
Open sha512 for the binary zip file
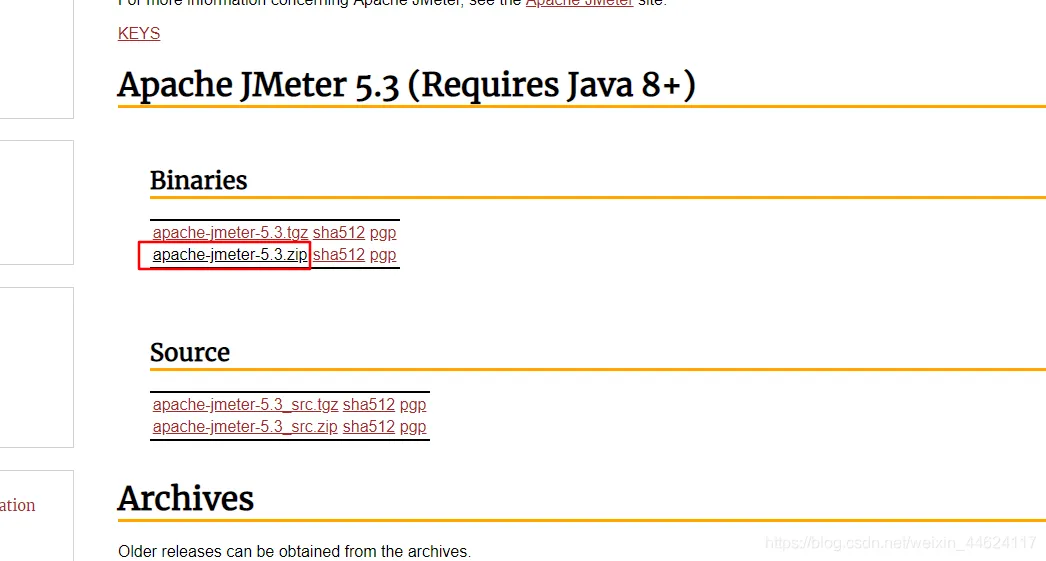[x=339, y=254]
